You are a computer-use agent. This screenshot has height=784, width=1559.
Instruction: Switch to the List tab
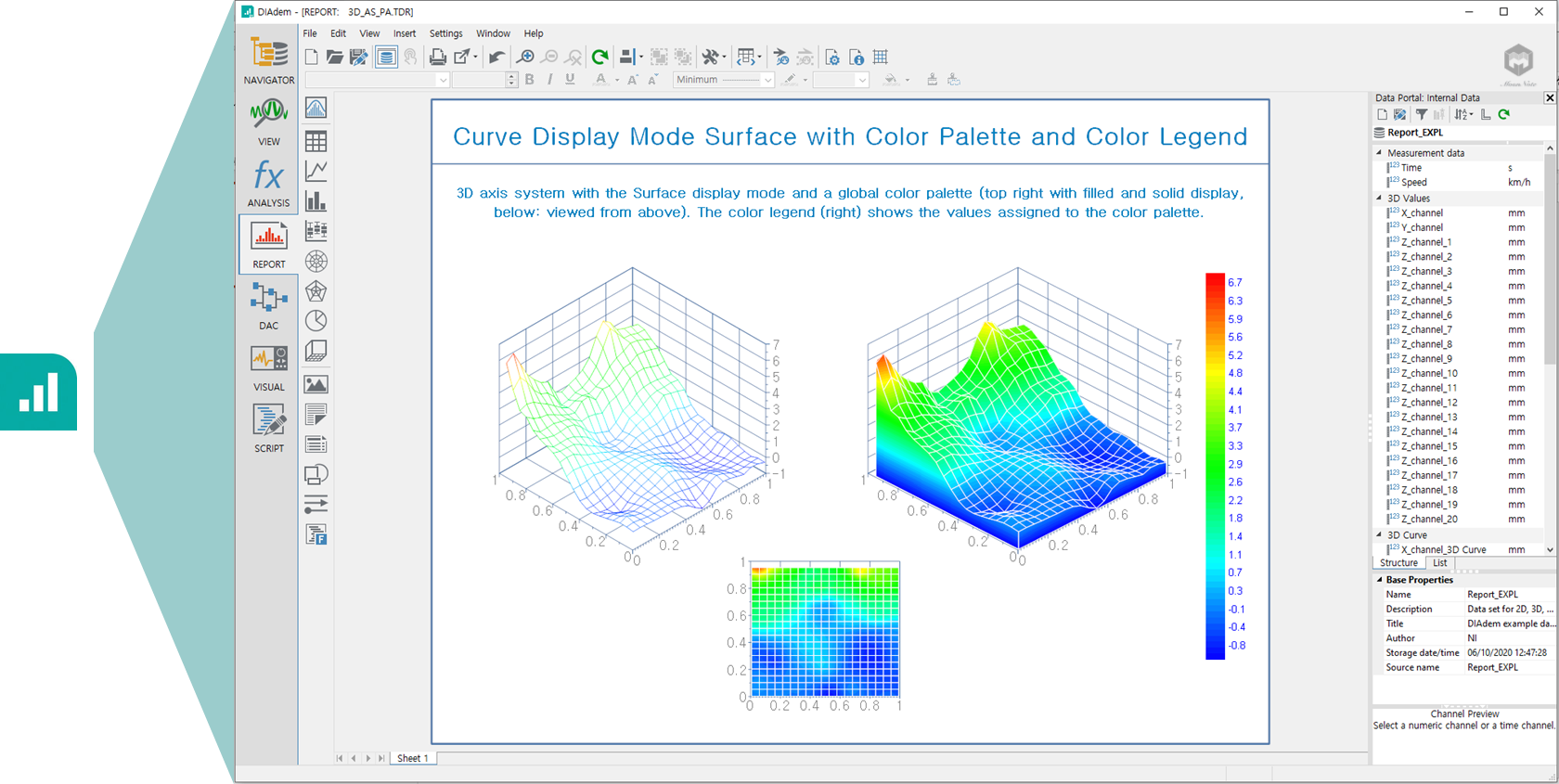[1440, 563]
